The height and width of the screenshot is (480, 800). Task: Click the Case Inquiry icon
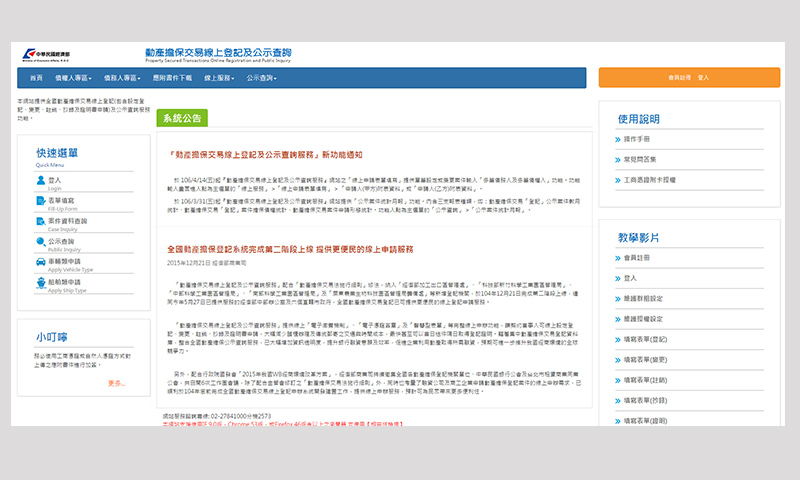[x=41, y=221]
